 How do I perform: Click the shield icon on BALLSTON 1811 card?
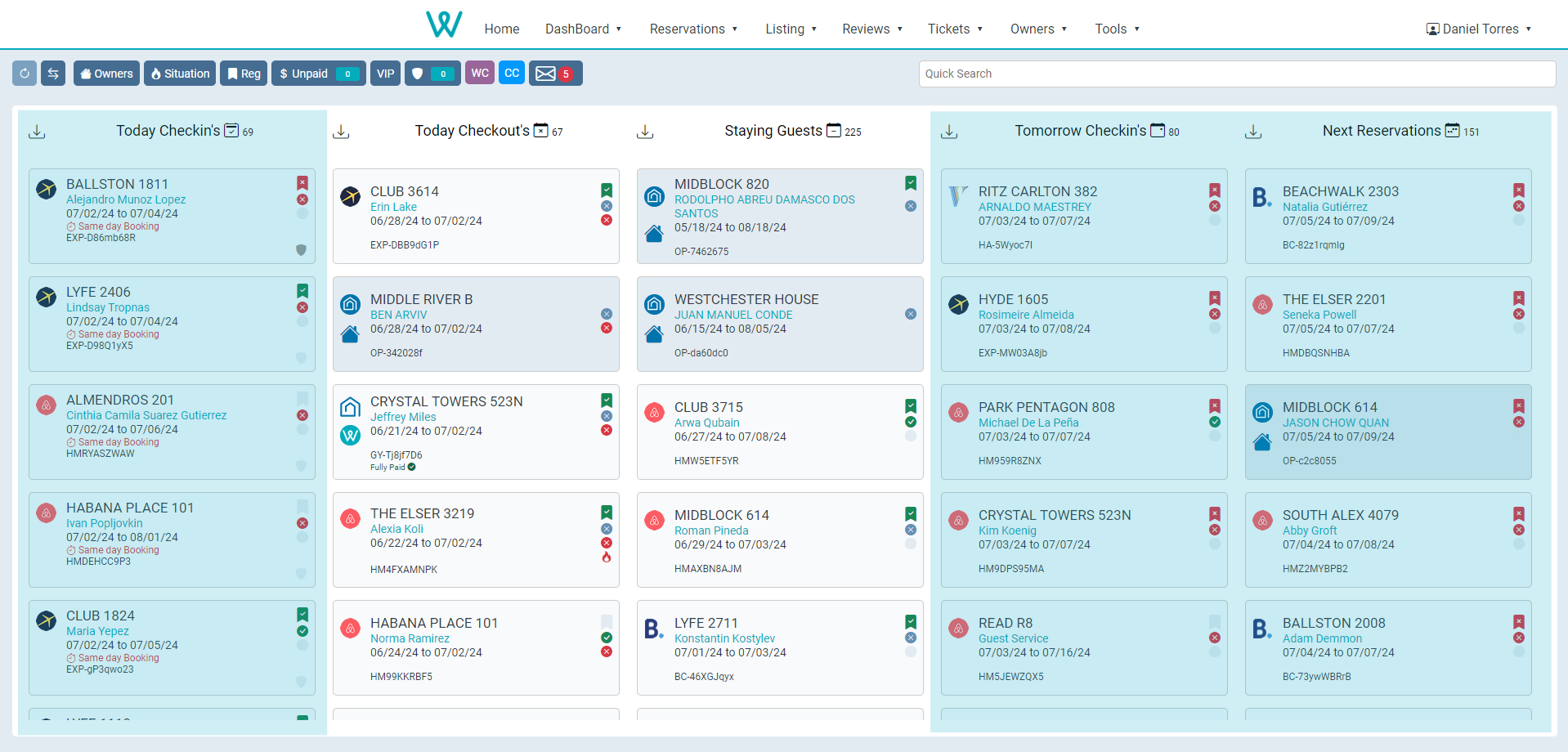[301, 250]
